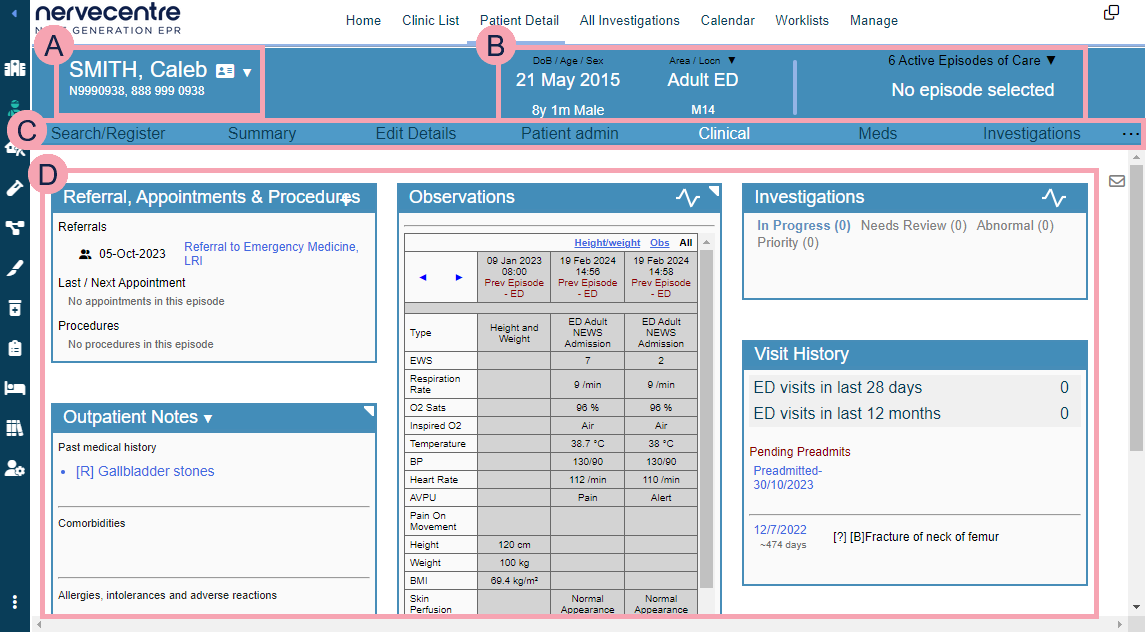Show Height/weight observations filter
This screenshot has height=632, width=1146.
pyautogui.click(x=607, y=243)
